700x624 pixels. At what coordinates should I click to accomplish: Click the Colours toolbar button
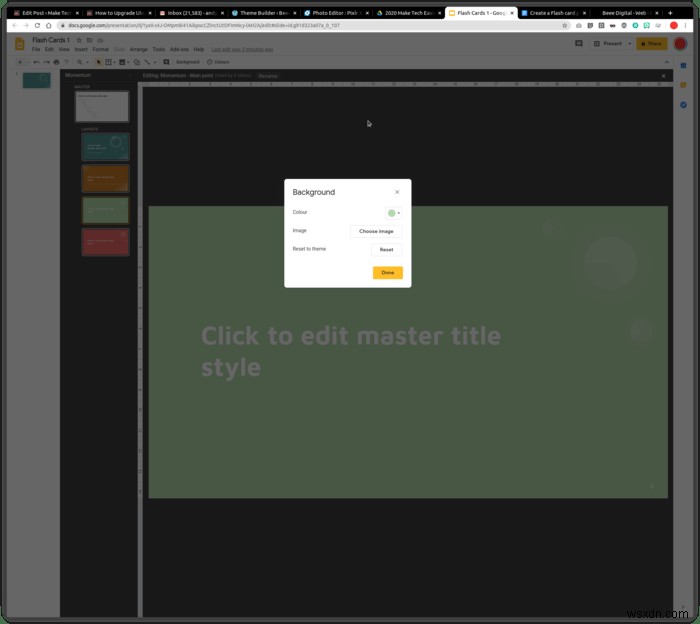point(218,62)
